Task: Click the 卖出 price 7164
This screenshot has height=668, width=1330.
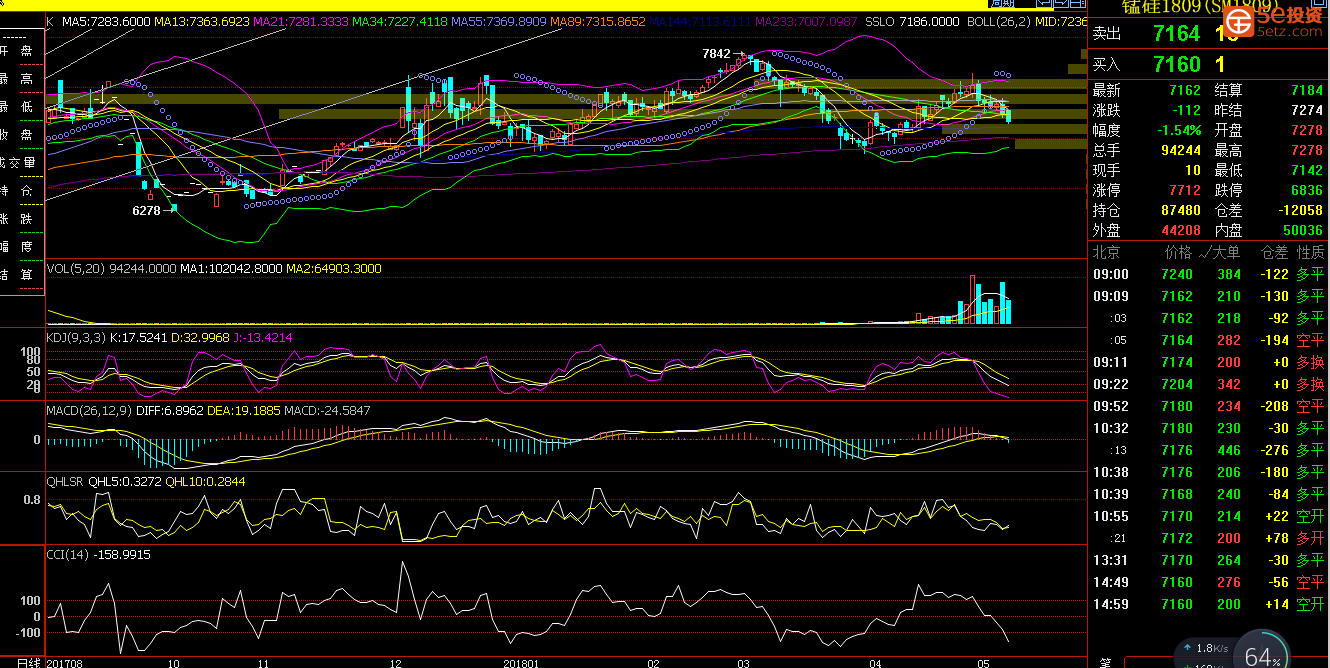Action: pyautogui.click(x=1176, y=33)
